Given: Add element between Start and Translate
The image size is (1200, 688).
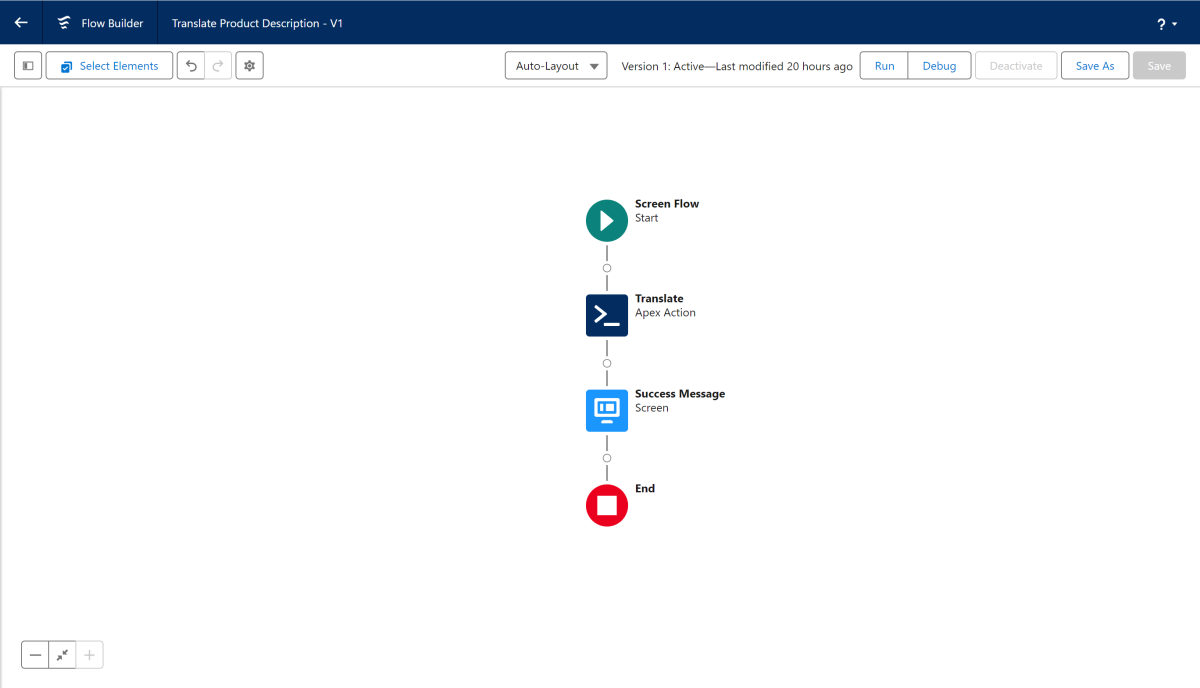Looking at the screenshot, I should [607, 268].
